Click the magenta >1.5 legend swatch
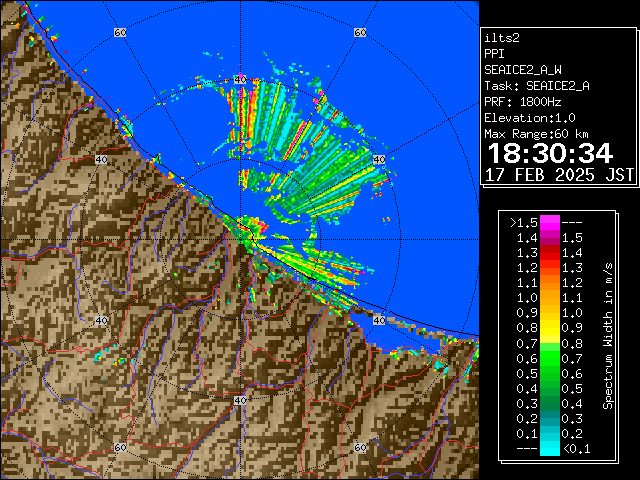This screenshot has width=640, height=480. click(550, 223)
